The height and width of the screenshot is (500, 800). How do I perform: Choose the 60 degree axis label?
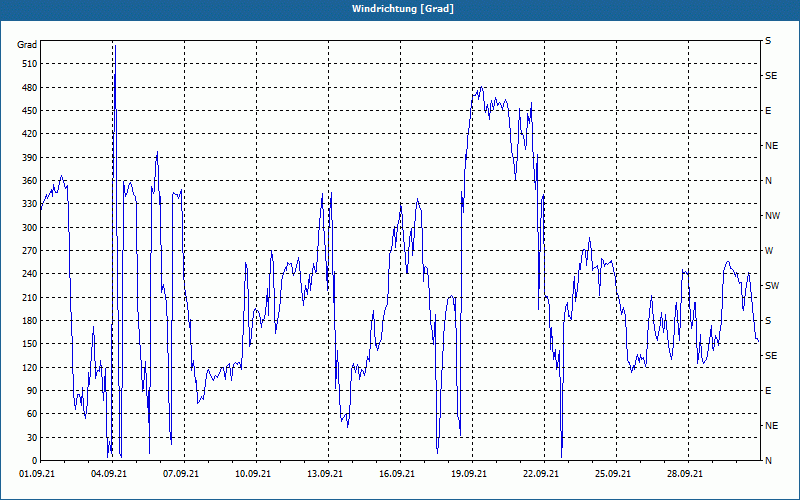pyautogui.click(x=32, y=414)
